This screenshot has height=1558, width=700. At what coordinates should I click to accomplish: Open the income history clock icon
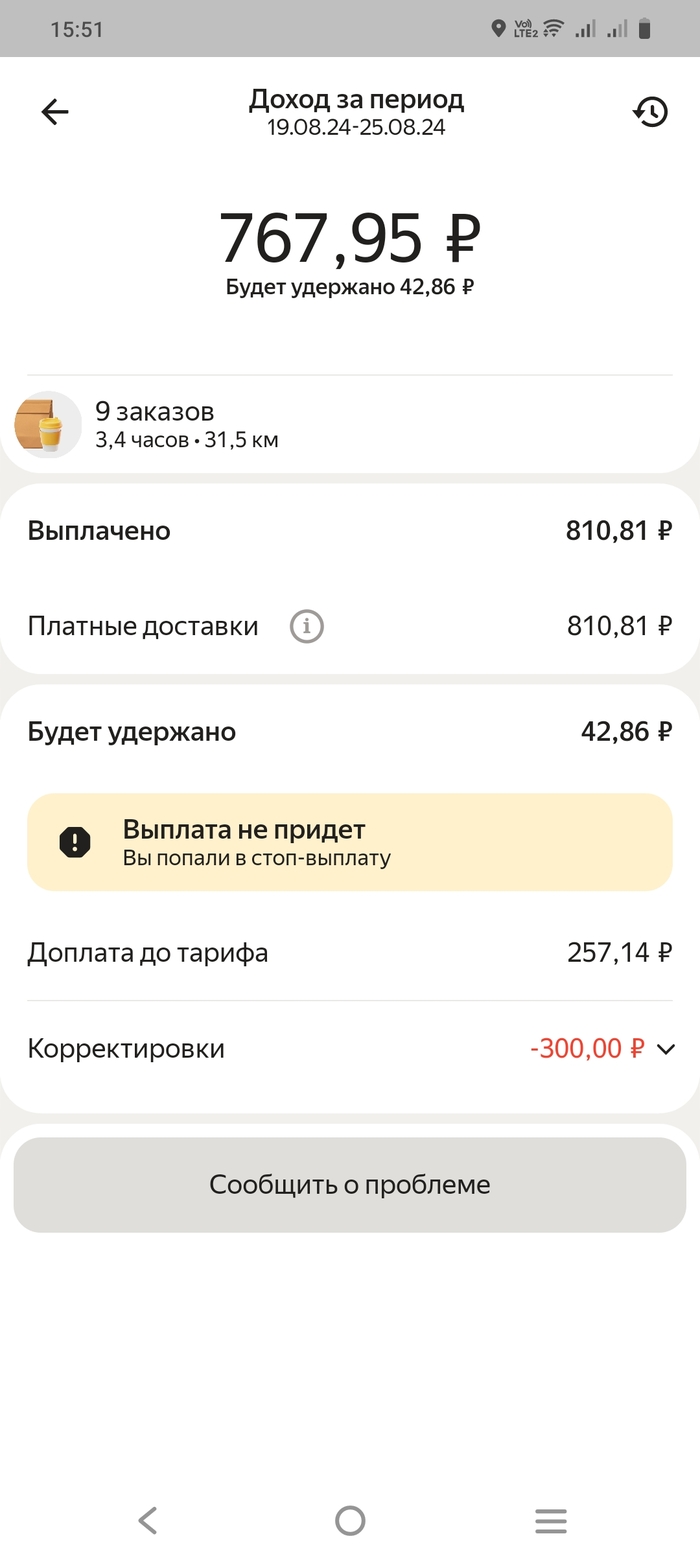click(650, 112)
